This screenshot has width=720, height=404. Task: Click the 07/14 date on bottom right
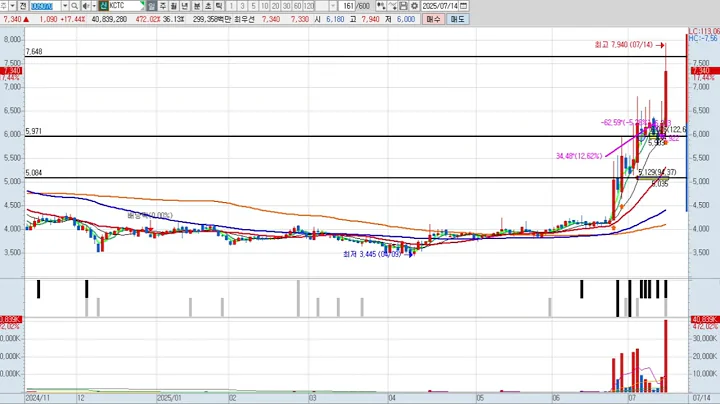(702, 398)
